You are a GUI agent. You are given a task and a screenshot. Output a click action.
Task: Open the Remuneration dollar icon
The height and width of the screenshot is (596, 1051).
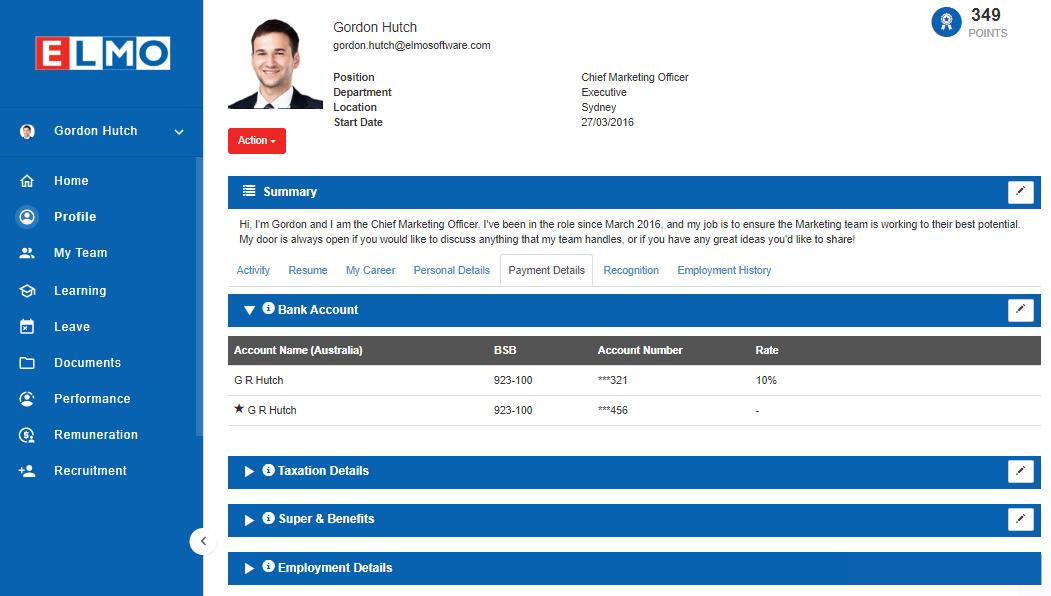click(x=27, y=435)
